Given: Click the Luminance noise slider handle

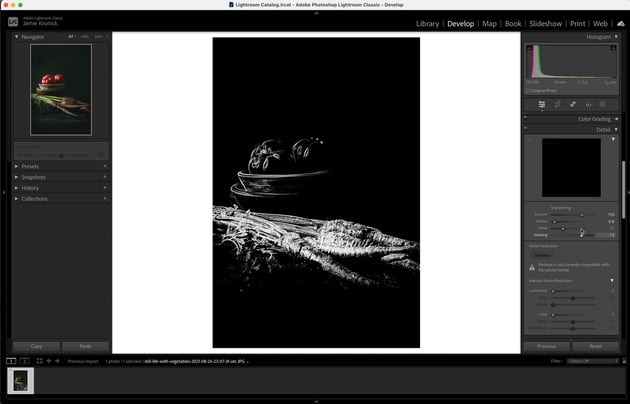Looking at the screenshot, I should click(x=552, y=291).
